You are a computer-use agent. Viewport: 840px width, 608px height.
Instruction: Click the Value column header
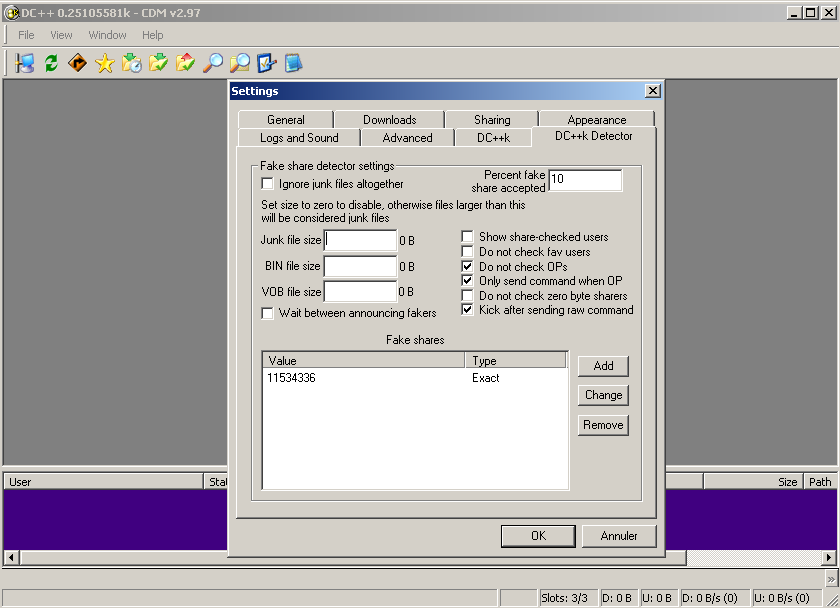coord(364,361)
